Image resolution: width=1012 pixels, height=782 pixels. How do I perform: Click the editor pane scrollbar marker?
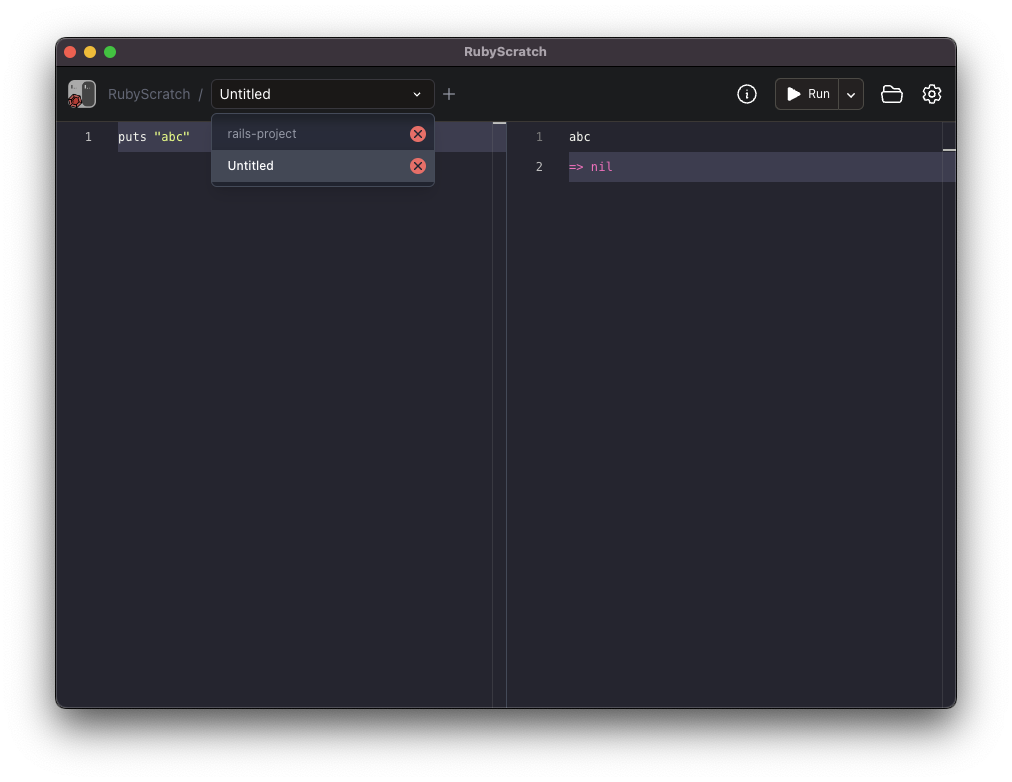(x=500, y=123)
